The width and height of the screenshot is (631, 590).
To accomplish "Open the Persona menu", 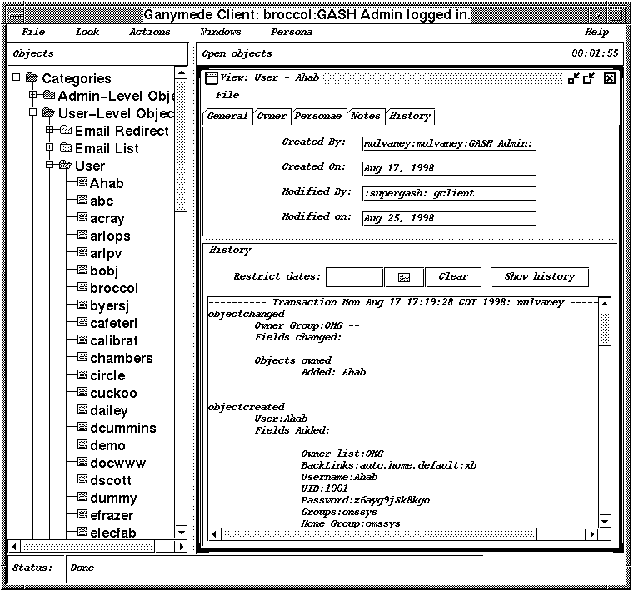I will tap(291, 32).
